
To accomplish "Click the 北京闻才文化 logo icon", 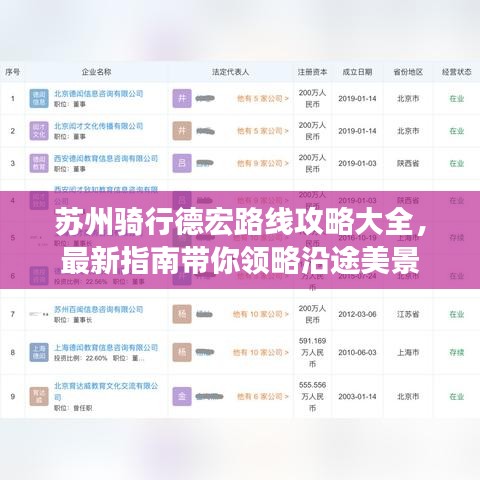I will click(x=39, y=131).
